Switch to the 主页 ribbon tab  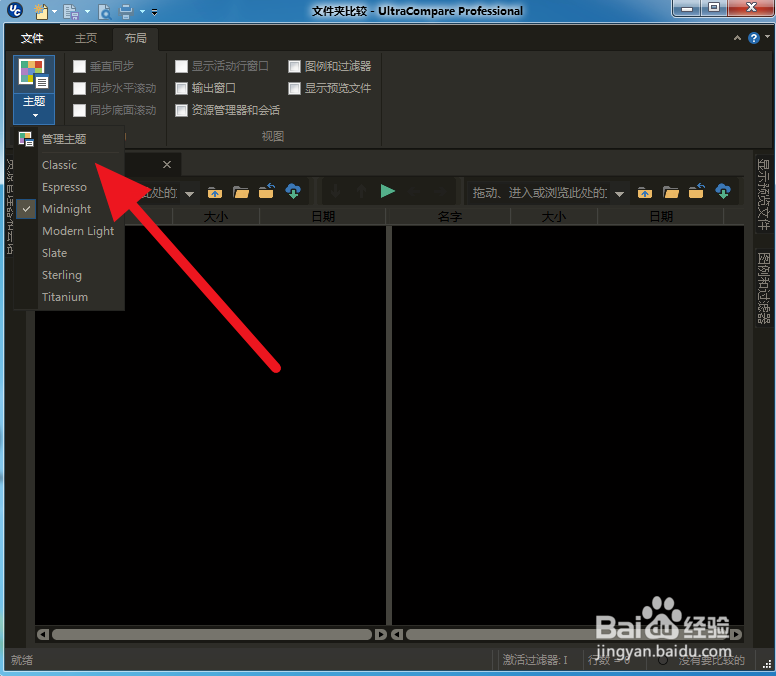tap(86, 38)
